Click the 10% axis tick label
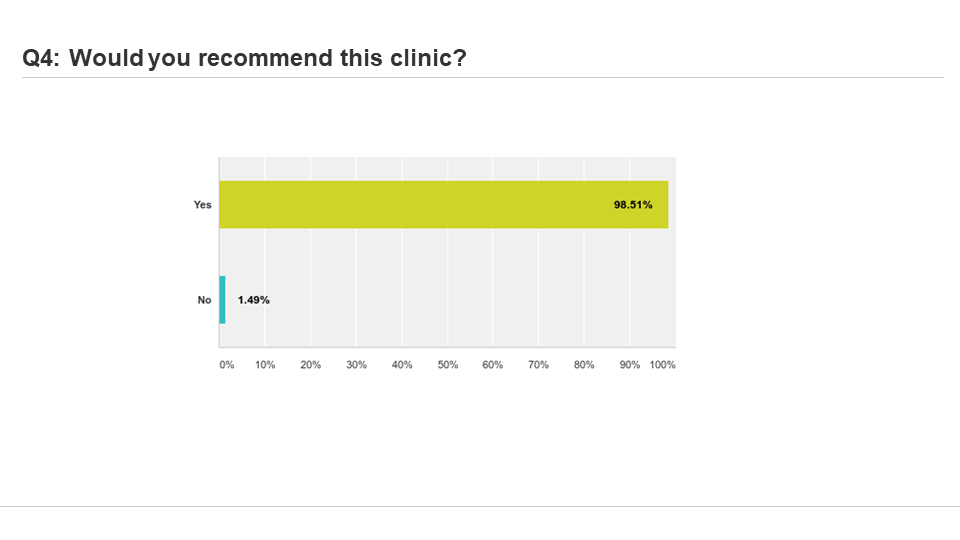This screenshot has height=540, width=960. pyautogui.click(x=265, y=365)
